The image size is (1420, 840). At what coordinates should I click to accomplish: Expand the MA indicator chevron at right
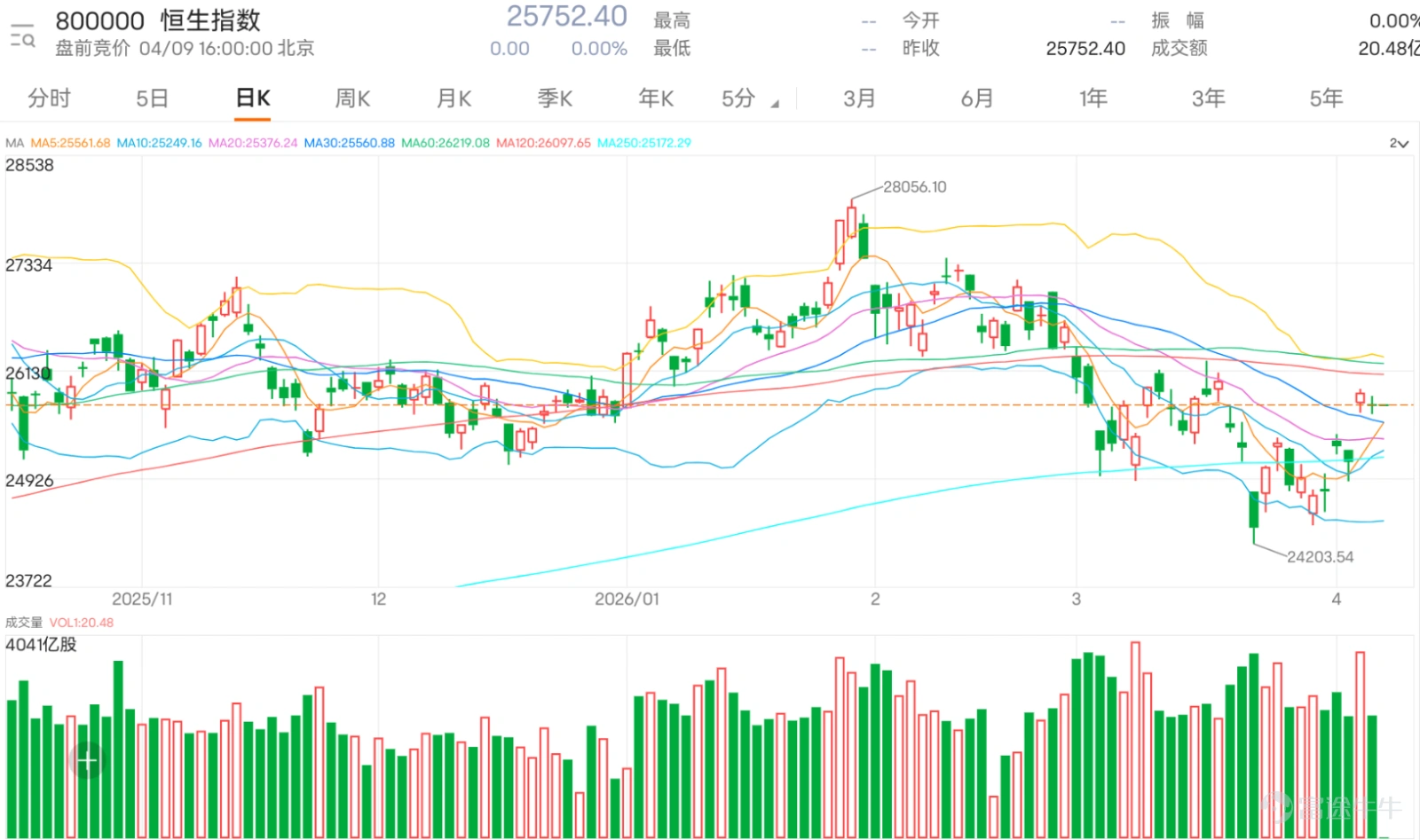coord(1399,143)
